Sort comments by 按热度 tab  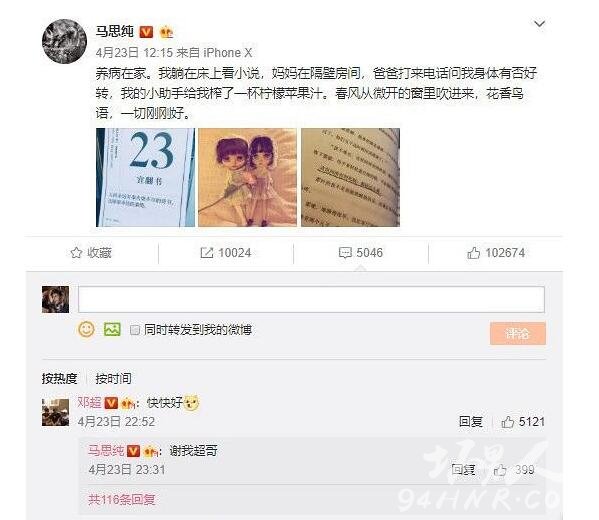click(60, 379)
